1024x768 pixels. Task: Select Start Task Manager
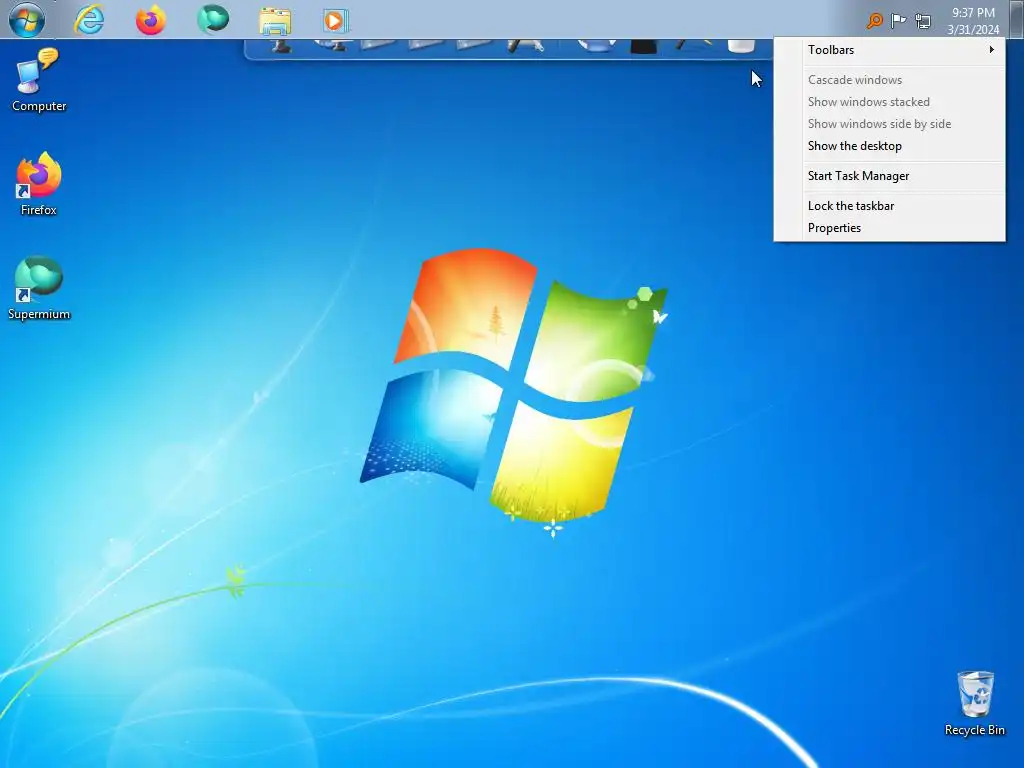(x=889, y=176)
